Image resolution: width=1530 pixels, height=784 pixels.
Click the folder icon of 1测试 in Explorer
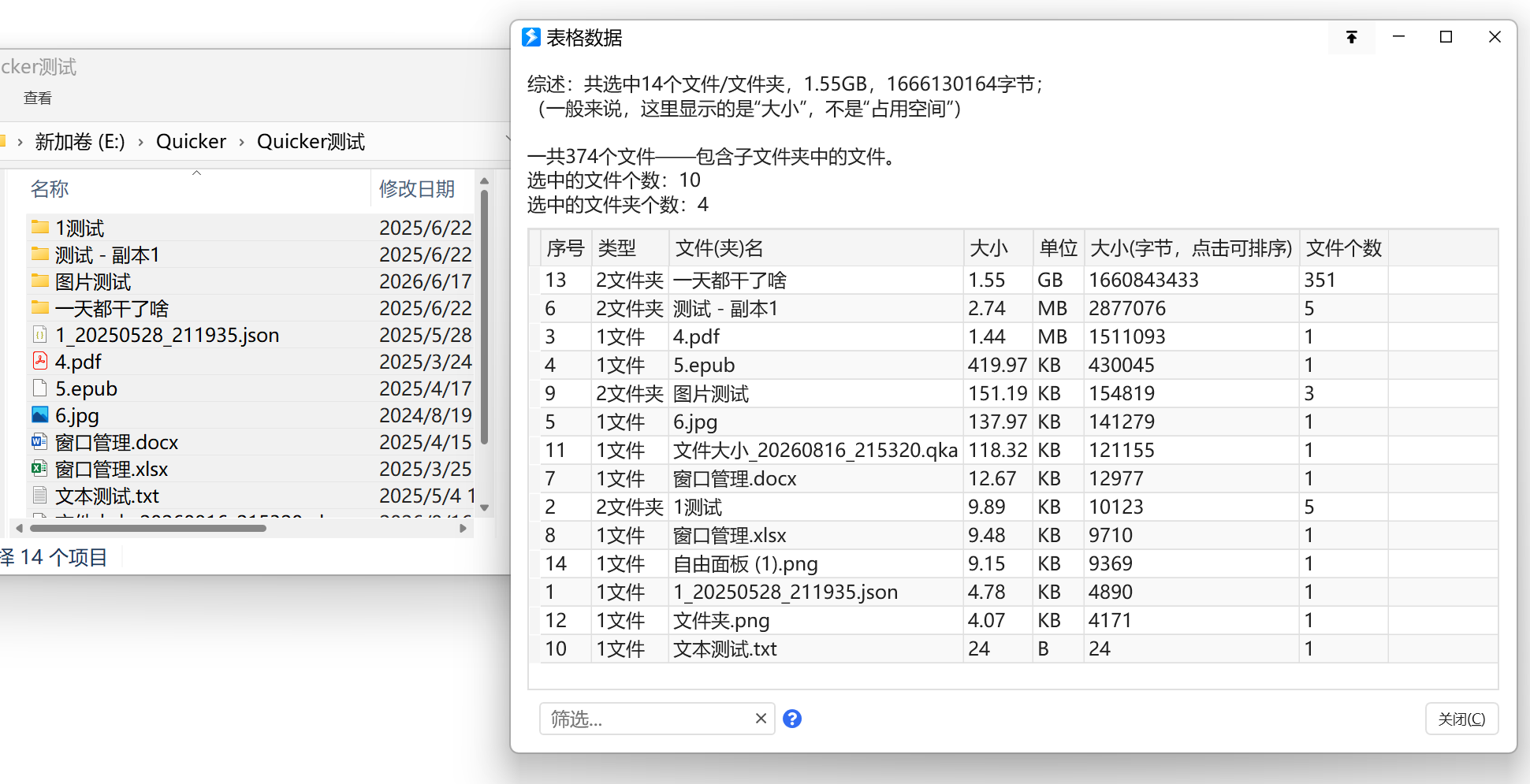point(40,228)
